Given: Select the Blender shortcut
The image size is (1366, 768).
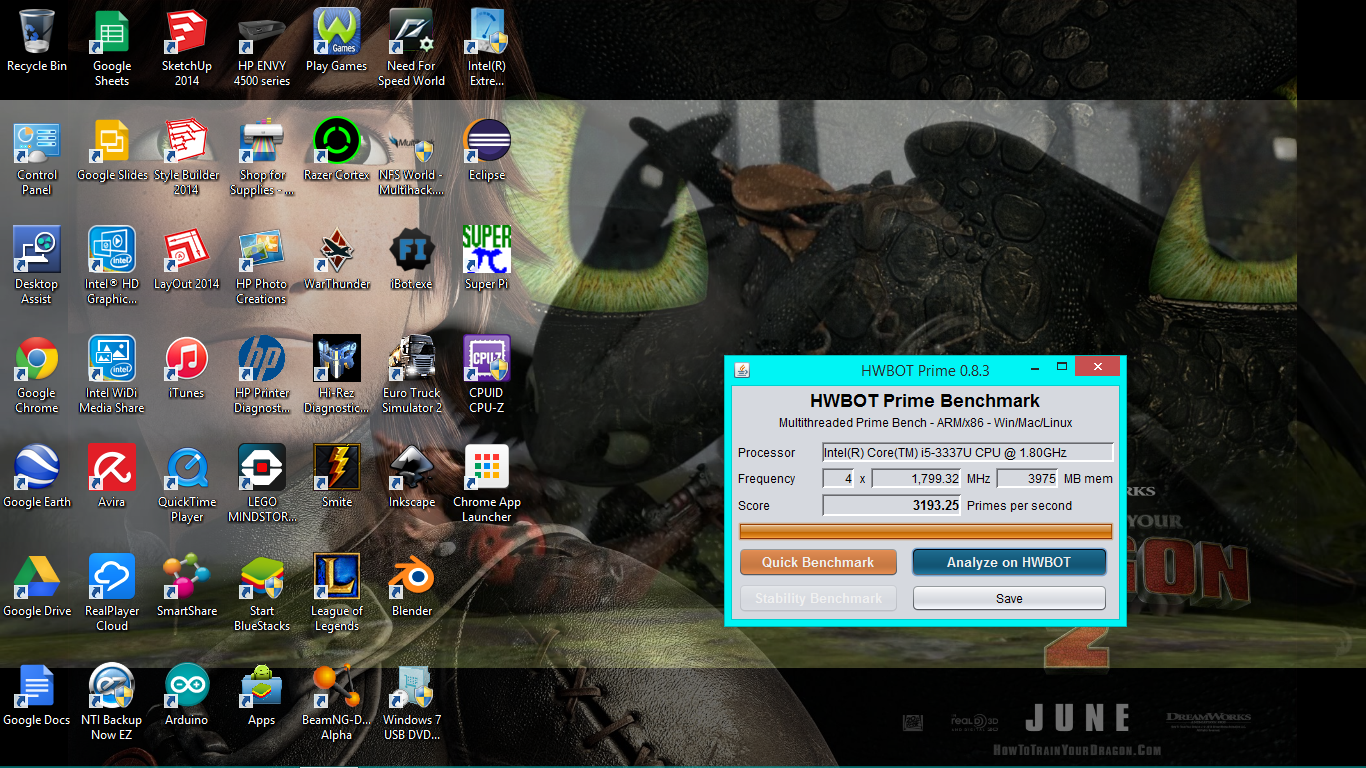Looking at the screenshot, I should pos(412,577).
